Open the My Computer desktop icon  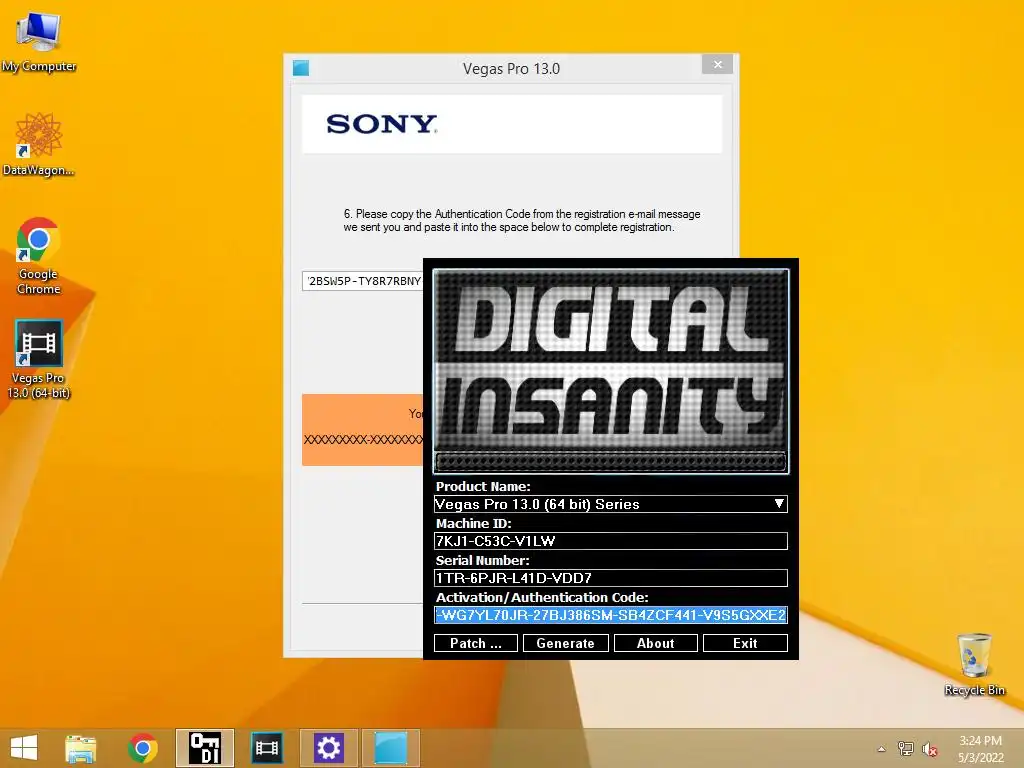coord(39,42)
